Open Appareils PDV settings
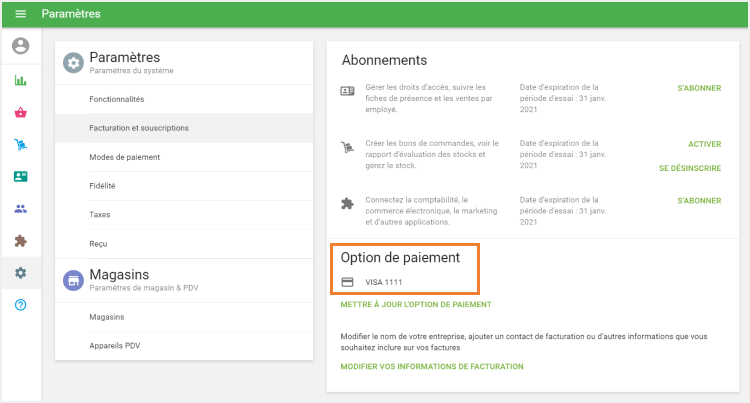 coord(184,346)
